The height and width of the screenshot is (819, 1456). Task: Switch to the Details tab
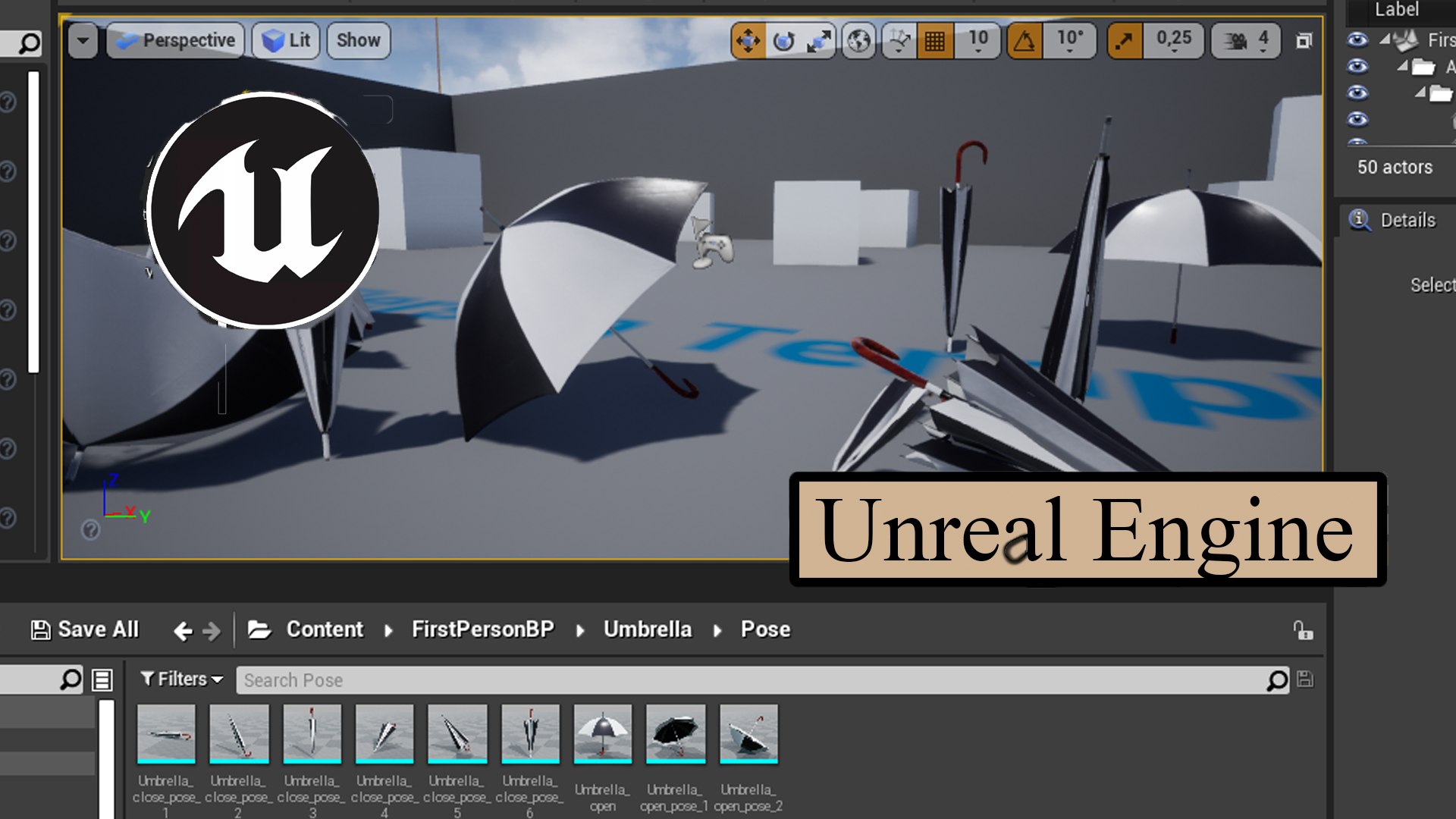[1393, 220]
